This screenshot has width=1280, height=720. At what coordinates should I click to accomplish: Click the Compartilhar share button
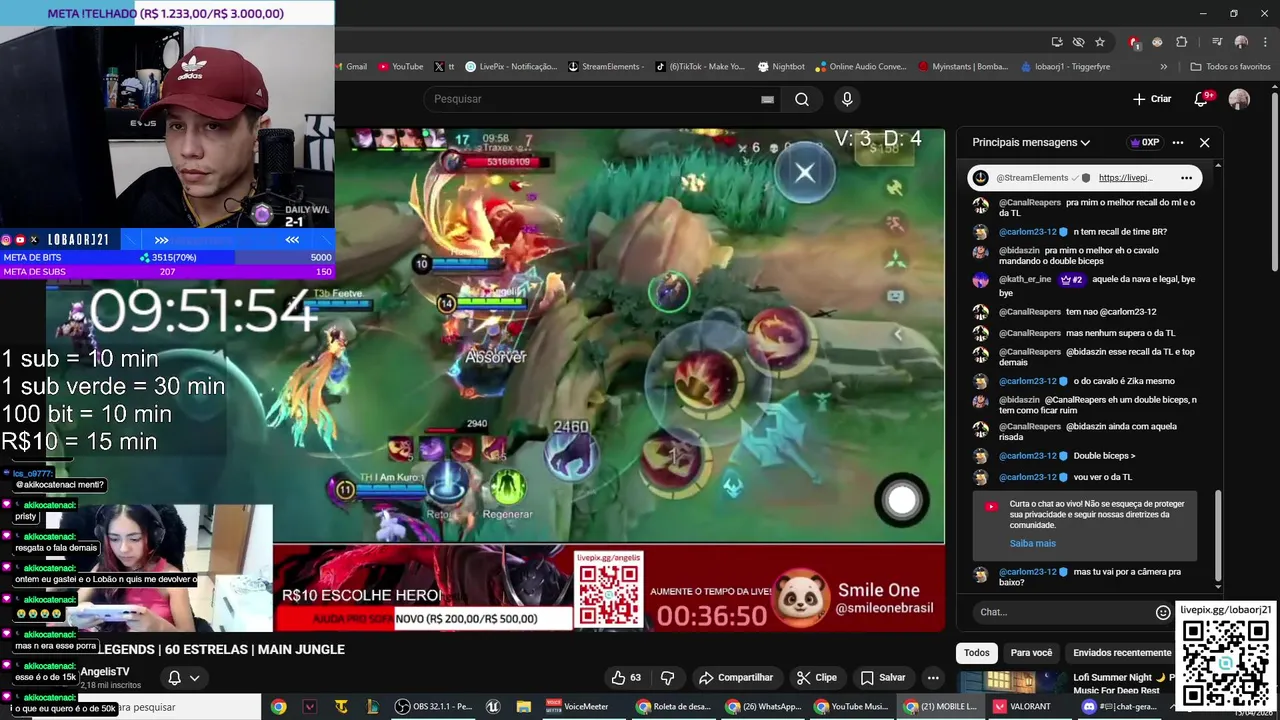(736, 677)
